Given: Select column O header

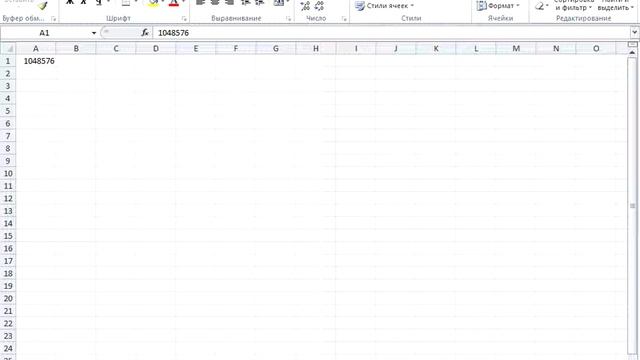Looking at the screenshot, I should 596,49.
